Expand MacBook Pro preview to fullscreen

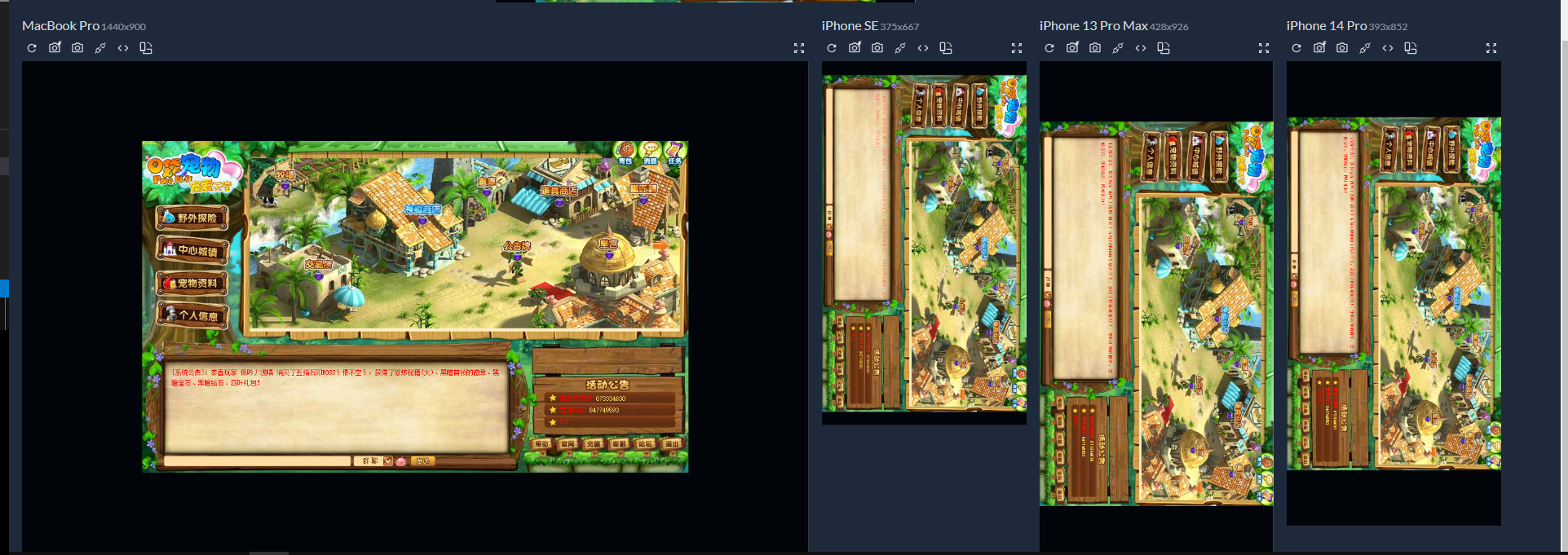(799, 48)
